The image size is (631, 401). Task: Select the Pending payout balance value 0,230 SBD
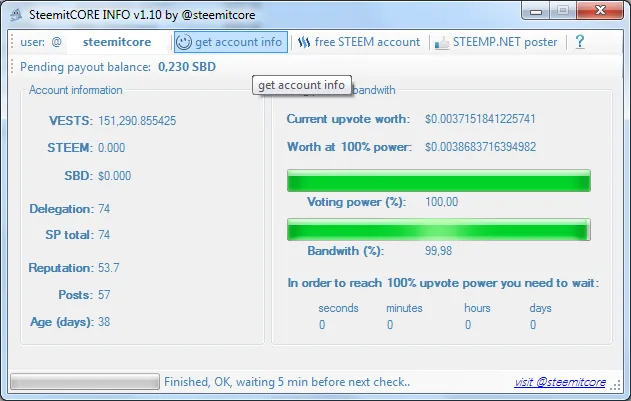tap(187, 67)
